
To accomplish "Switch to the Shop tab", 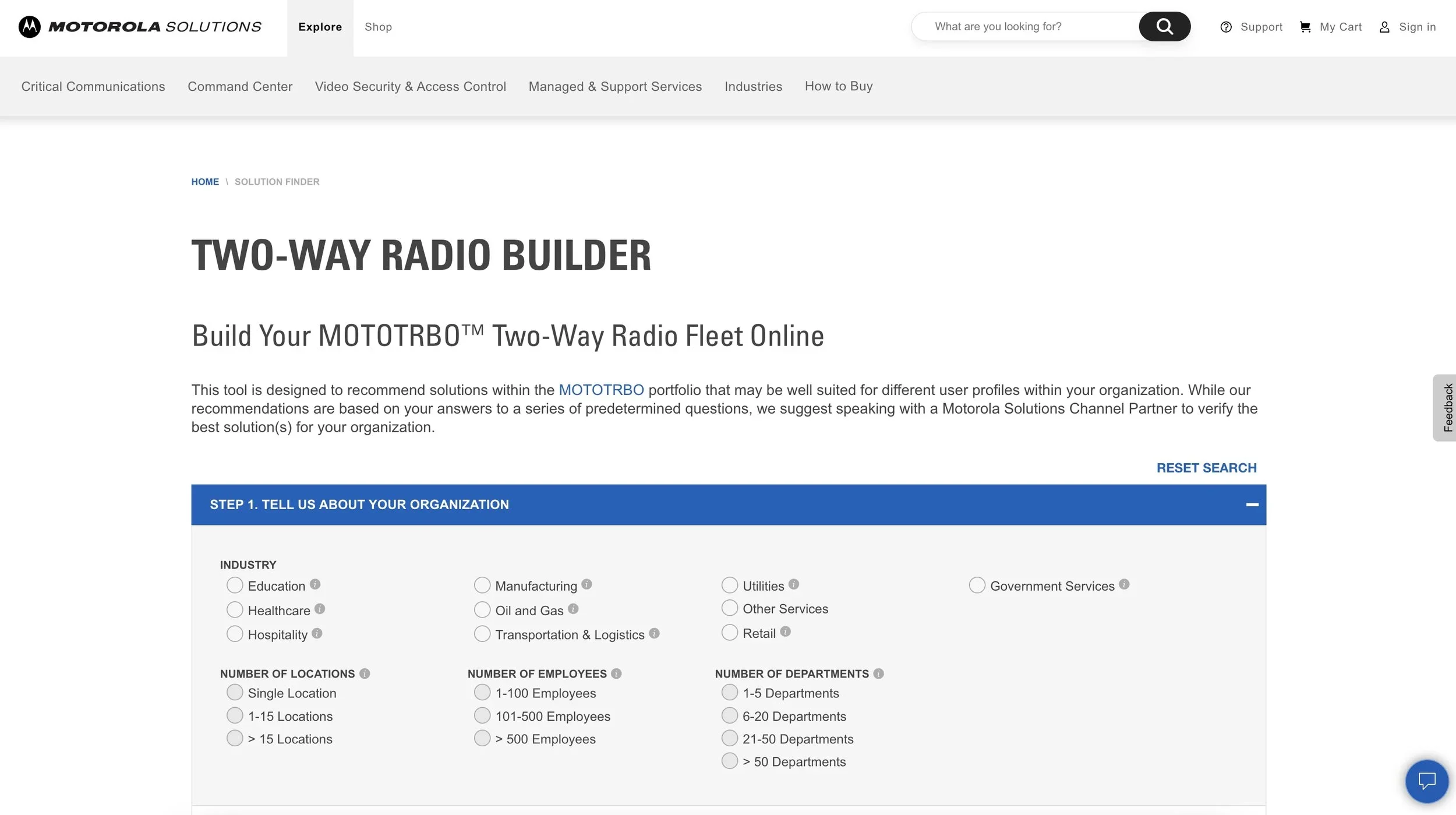I will tap(378, 27).
